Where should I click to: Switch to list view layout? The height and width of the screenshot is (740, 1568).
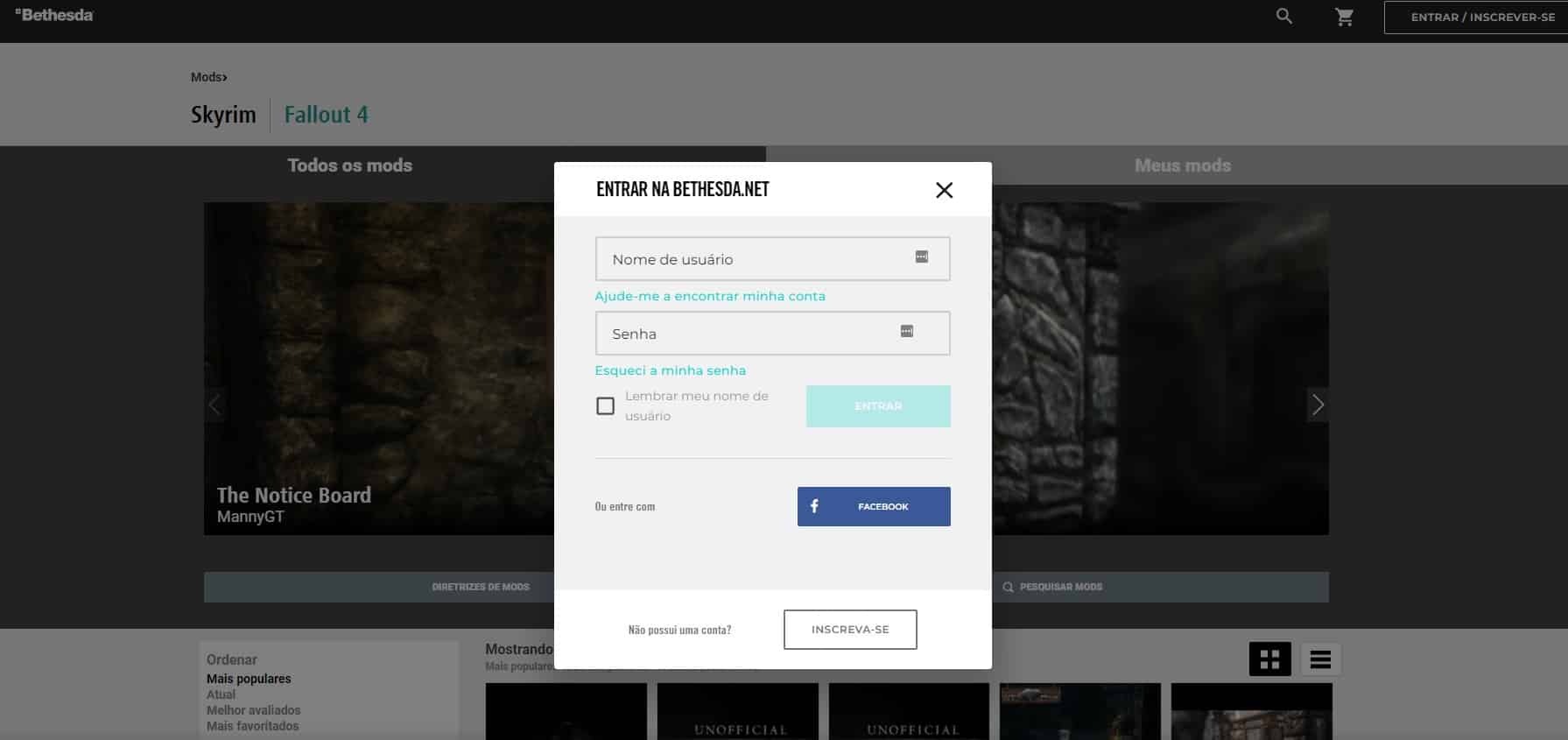[x=1320, y=659]
